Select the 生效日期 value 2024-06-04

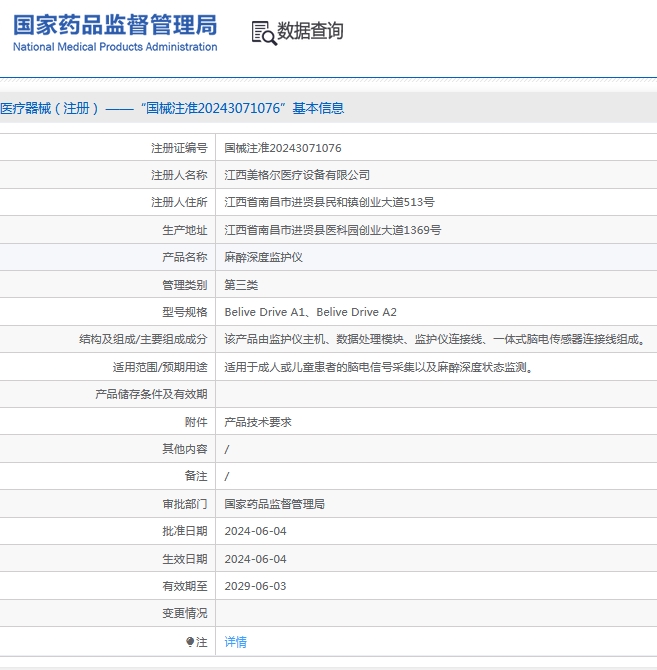point(255,559)
